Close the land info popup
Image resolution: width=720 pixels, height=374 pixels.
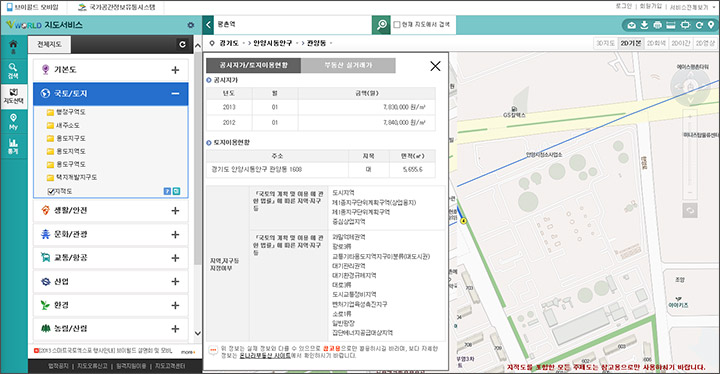[x=435, y=66]
